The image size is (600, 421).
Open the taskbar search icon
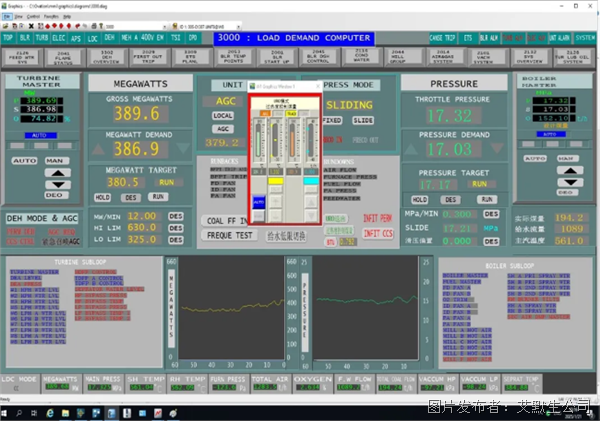(19, 413)
